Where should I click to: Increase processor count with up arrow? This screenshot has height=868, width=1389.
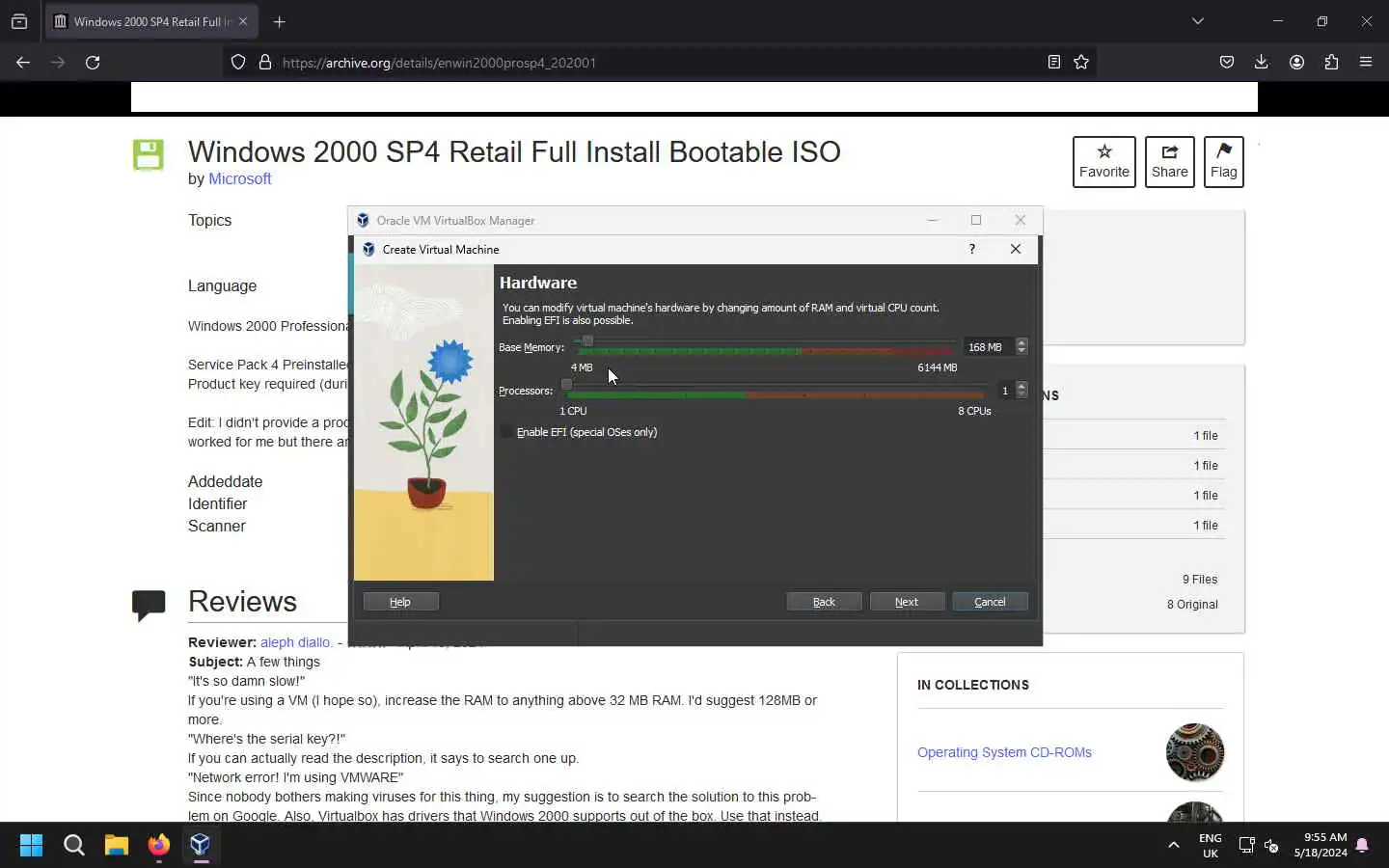(x=1021, y=386)
